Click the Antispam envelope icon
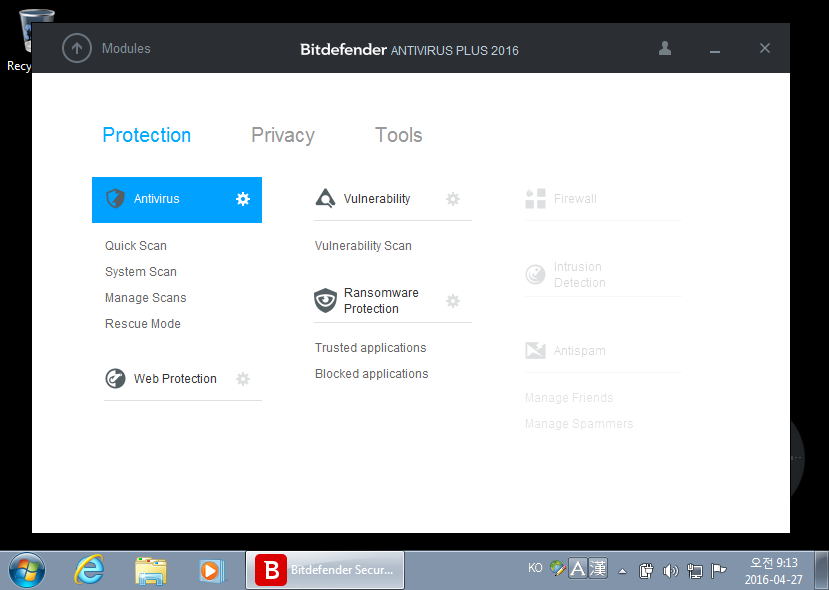Screen dimensions: 829x590 point(535,351)
